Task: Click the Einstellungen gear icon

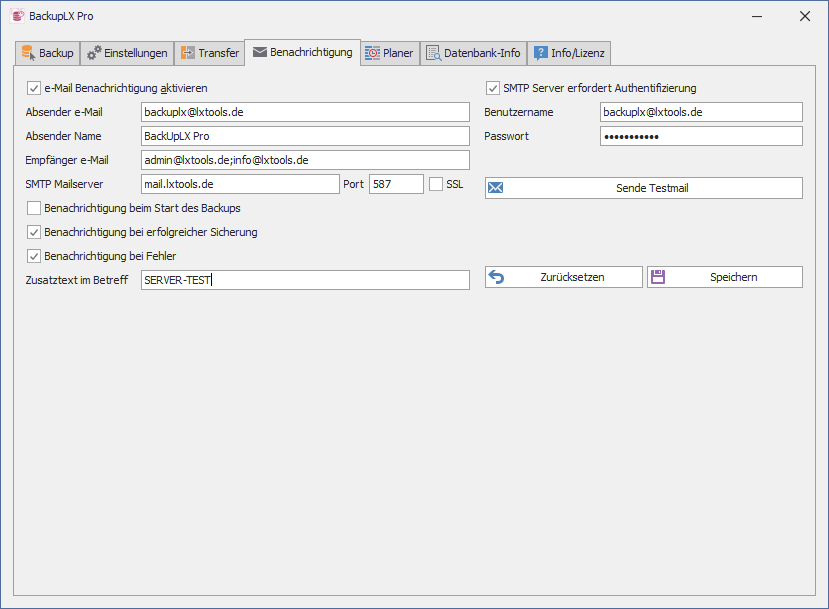Action: pos(94,53)
